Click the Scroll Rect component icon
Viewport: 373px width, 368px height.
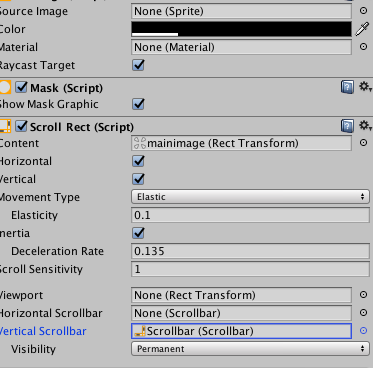tap(5, 126)
